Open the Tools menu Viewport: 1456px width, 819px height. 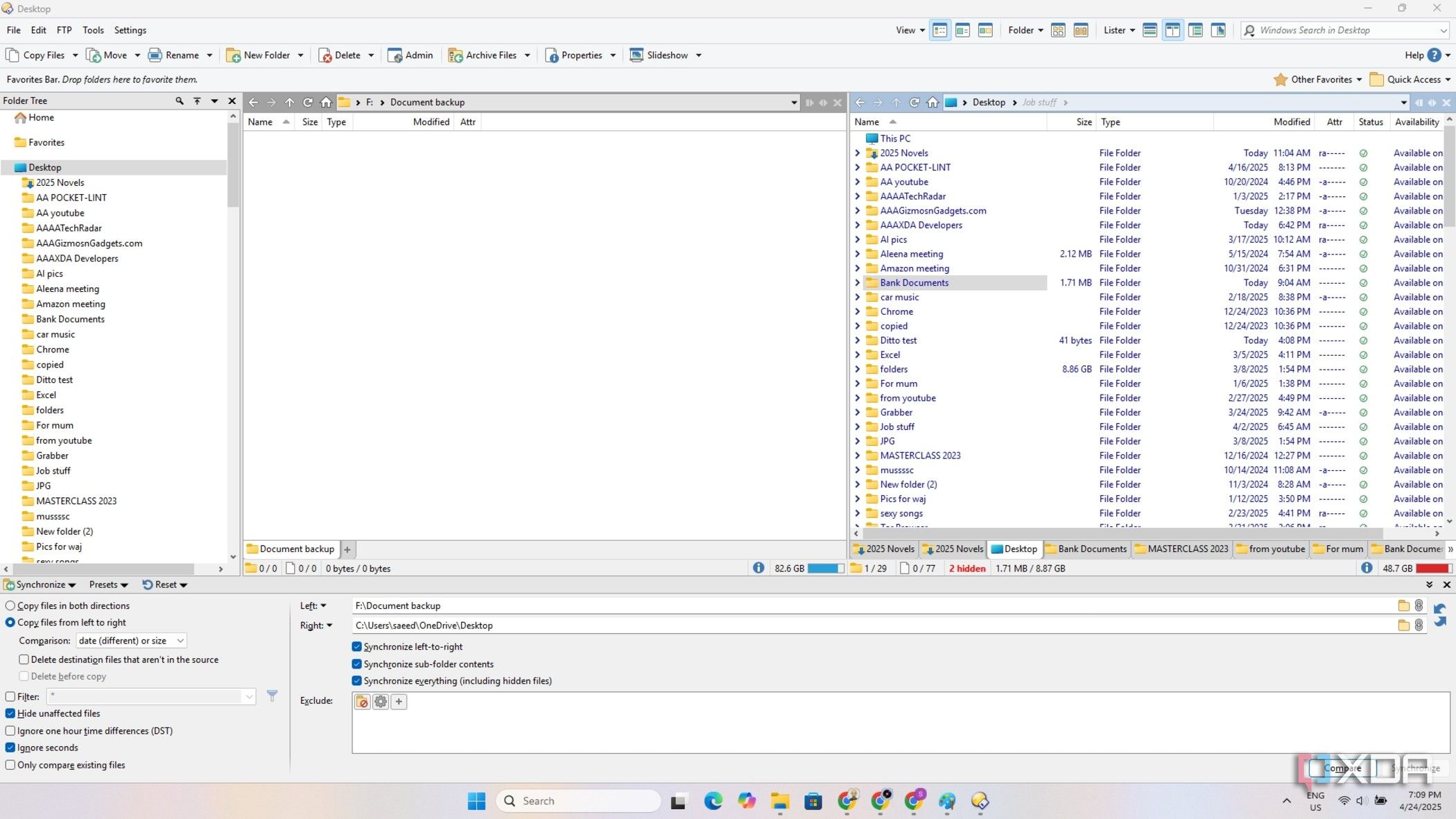point(93,31)
